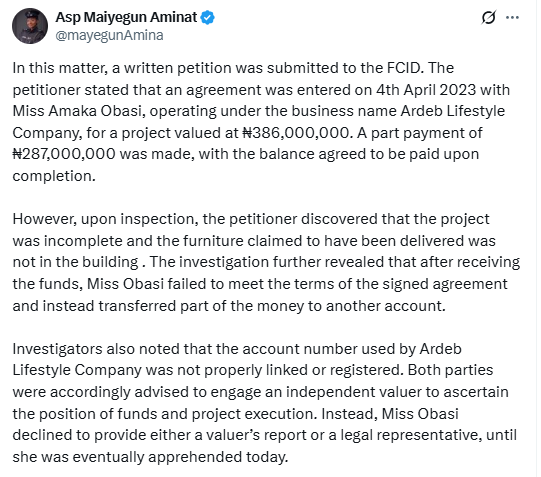This screenshot has width=541, height=477.
Task: Open the three-dot more options menu
Action: (x=512, y=18)
